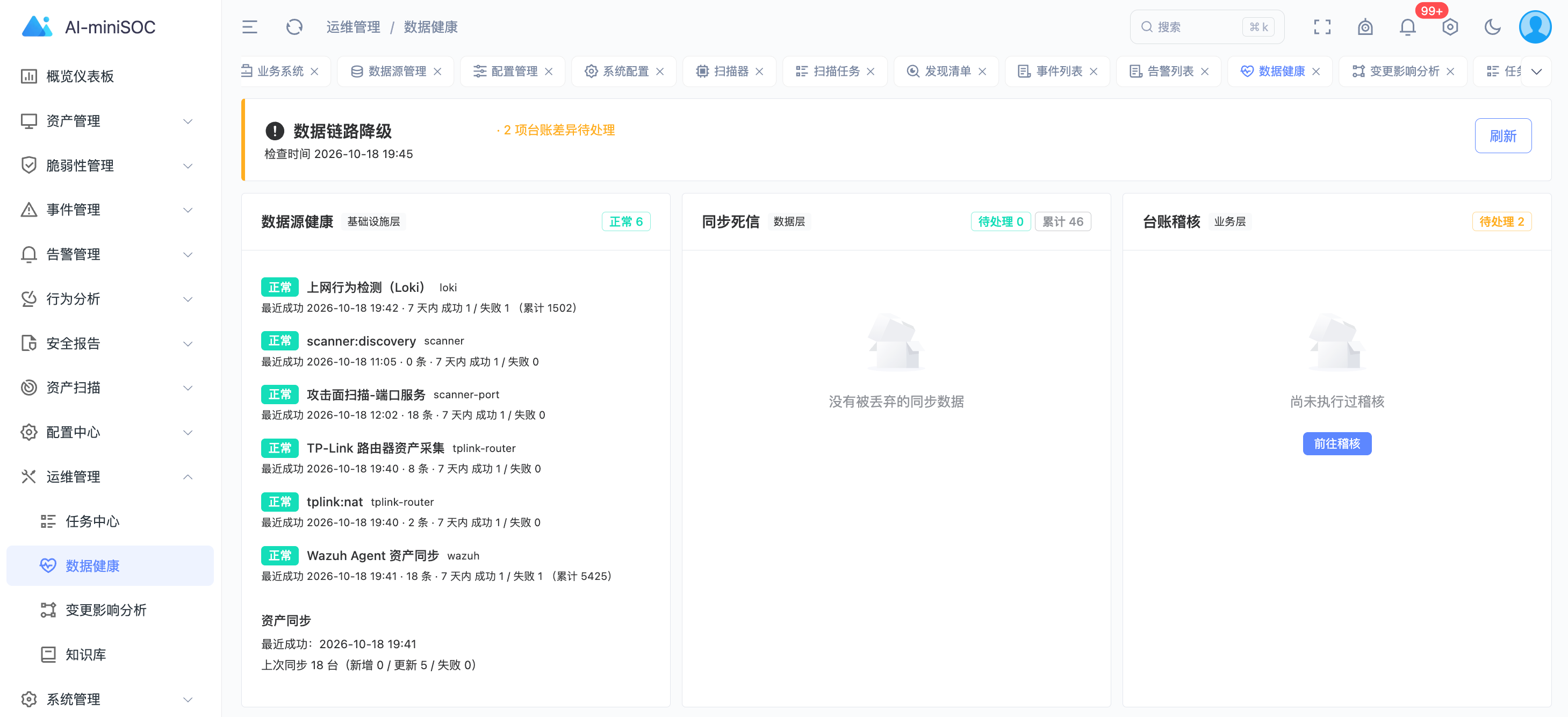Expand the 系统管理 menu
Screen dimensions: 1568x717
pos(111,699)
